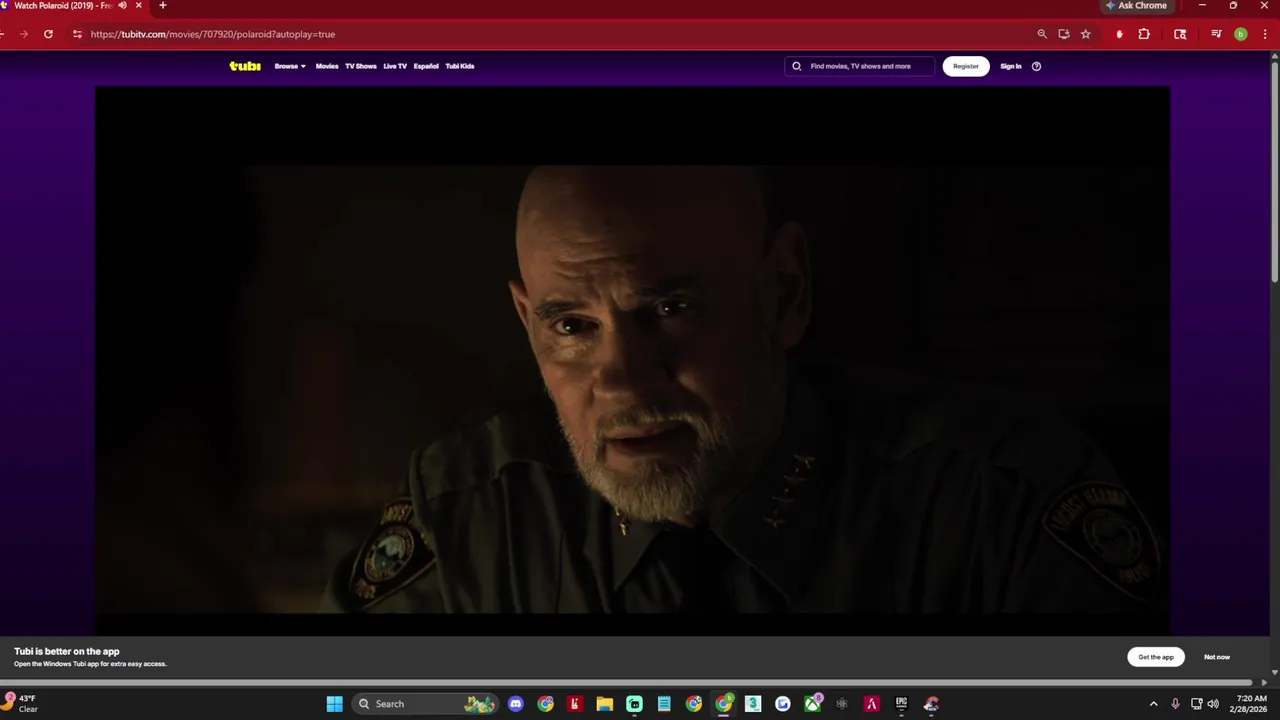Click the volume speaker icon in system tray
Image resolution: width=1280 pixels, height=720 pixels.
coord(1213,704)
